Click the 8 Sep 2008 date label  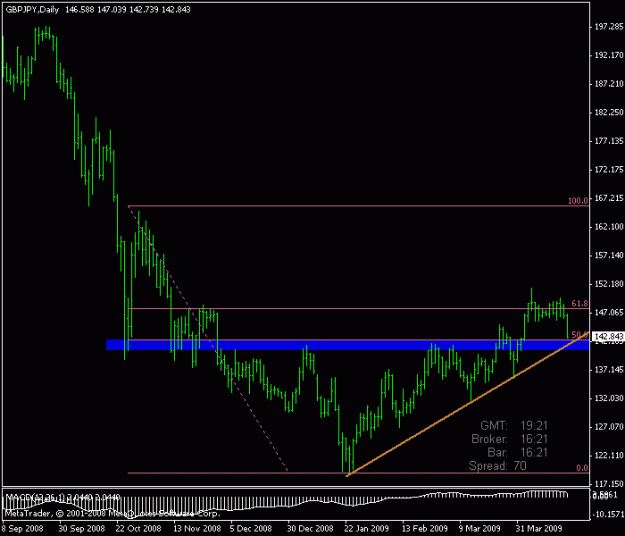(x=23, y=529)
